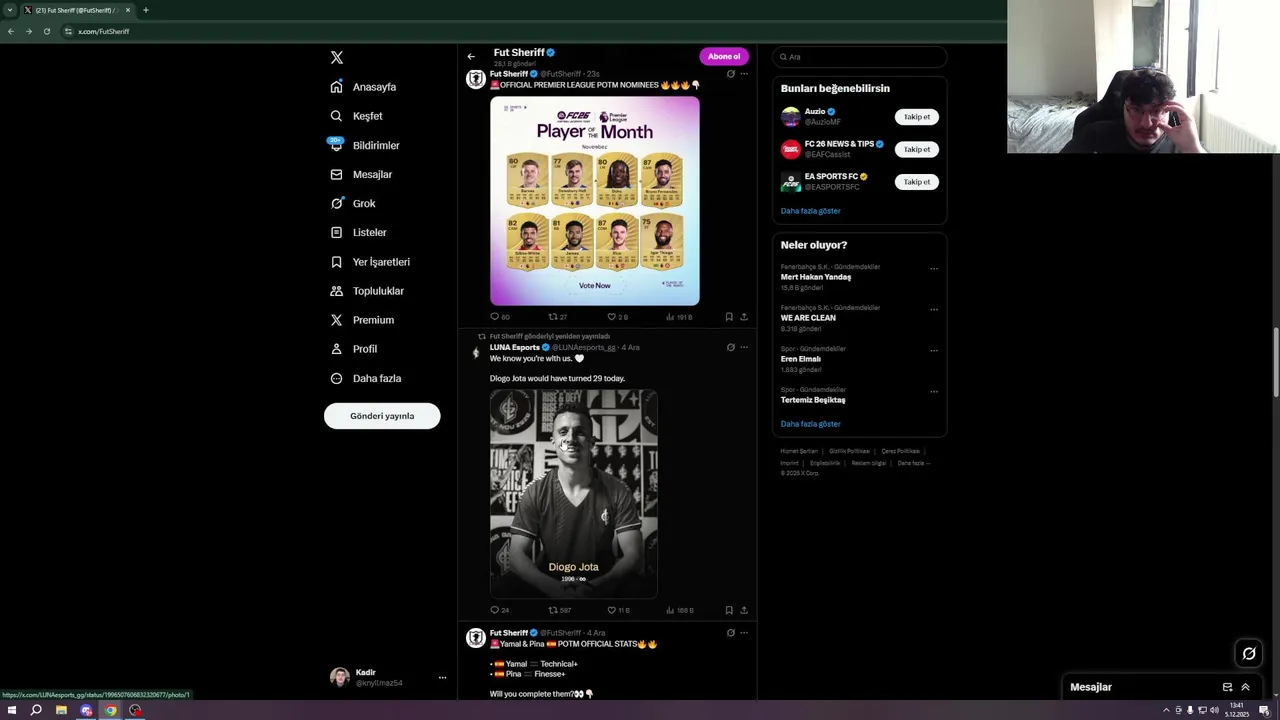Repost the POTM nominees post
The height and width of the screenshot is (720, 1280).
click(557, 317)
